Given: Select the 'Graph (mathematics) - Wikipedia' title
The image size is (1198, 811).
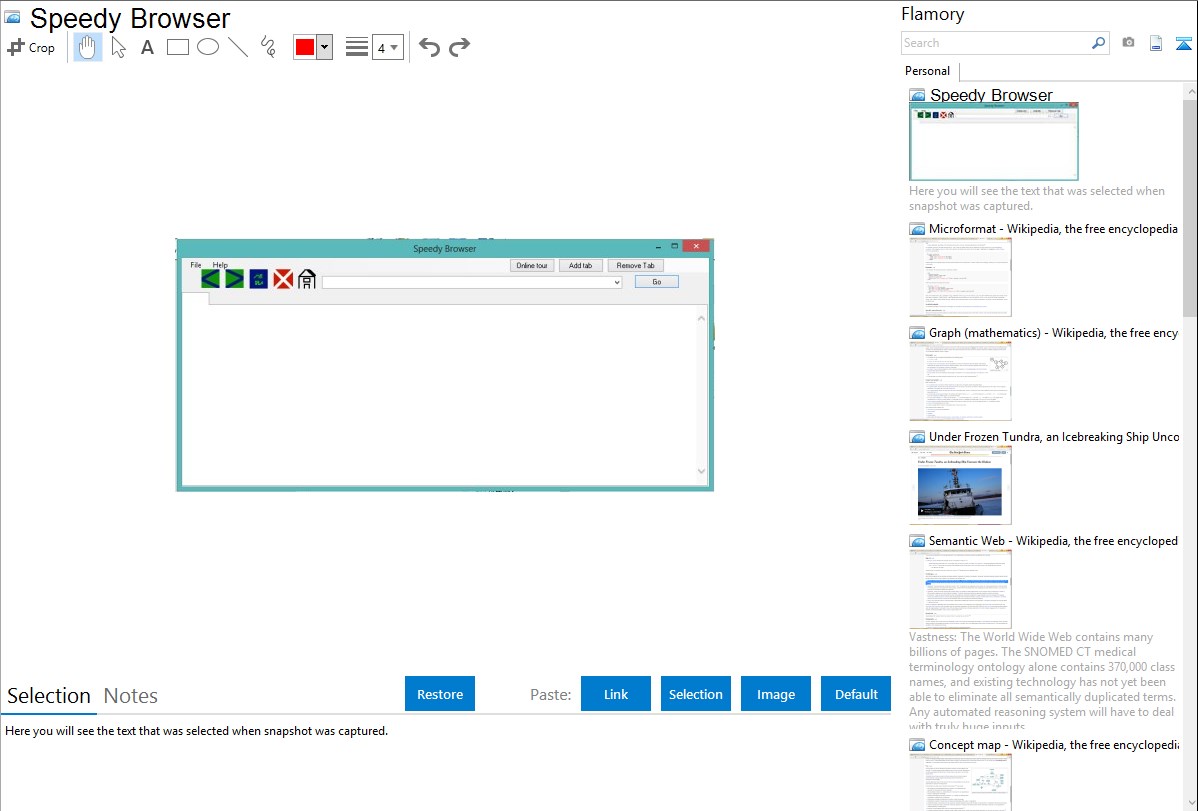Looking at the screenshot, I should pos(1053,333).
